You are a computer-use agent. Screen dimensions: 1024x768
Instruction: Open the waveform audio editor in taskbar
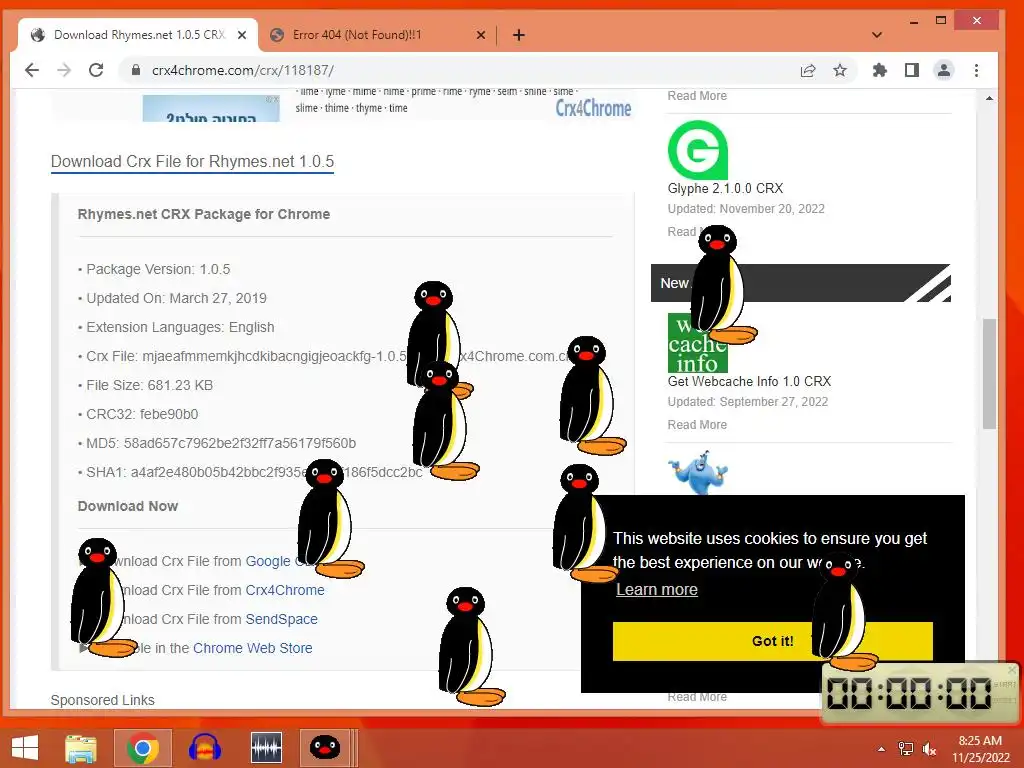tap(266, 748)
